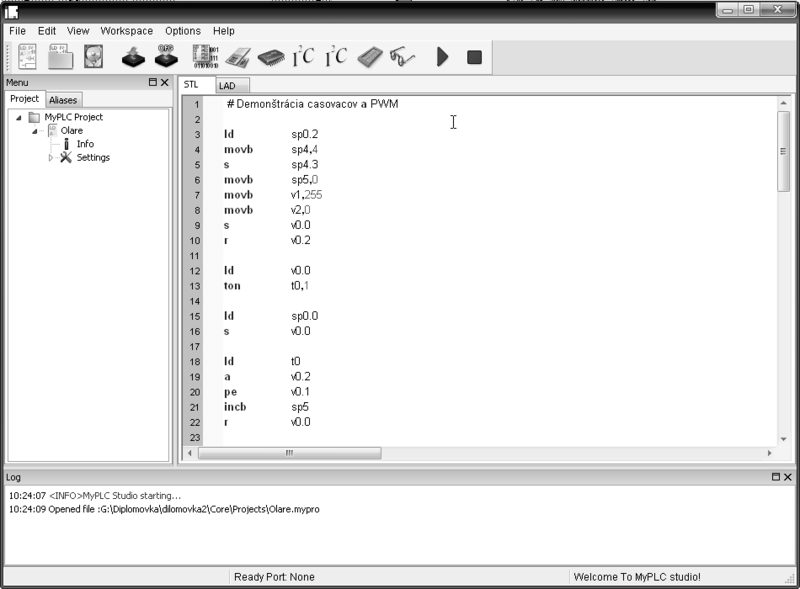The image size is (800, 589).
Task: Switch to the LAD editor tab
Action: click(x=227, y=86)
